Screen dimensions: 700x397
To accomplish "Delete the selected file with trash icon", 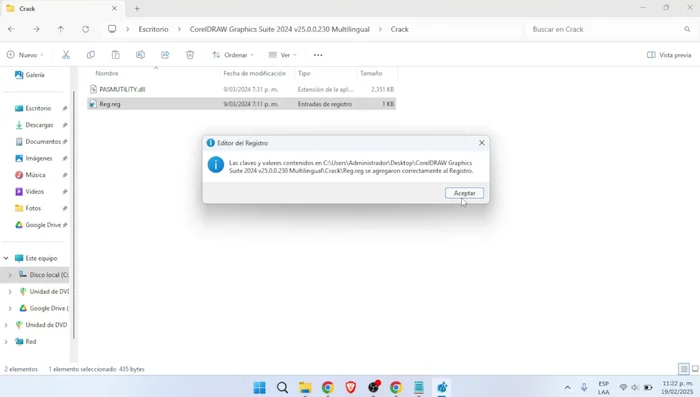I will point(190,55).
